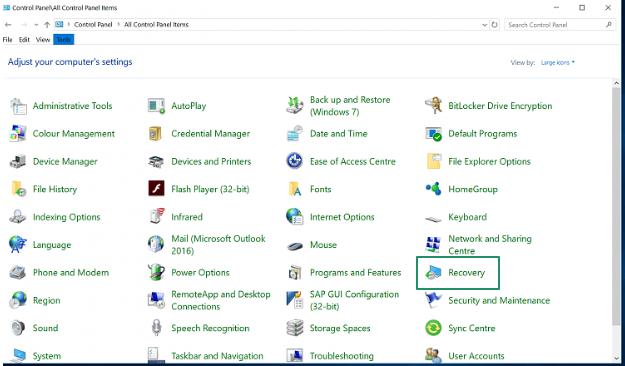
Task: Open Network and Sharing Centre icon
Action: point(433,244)
